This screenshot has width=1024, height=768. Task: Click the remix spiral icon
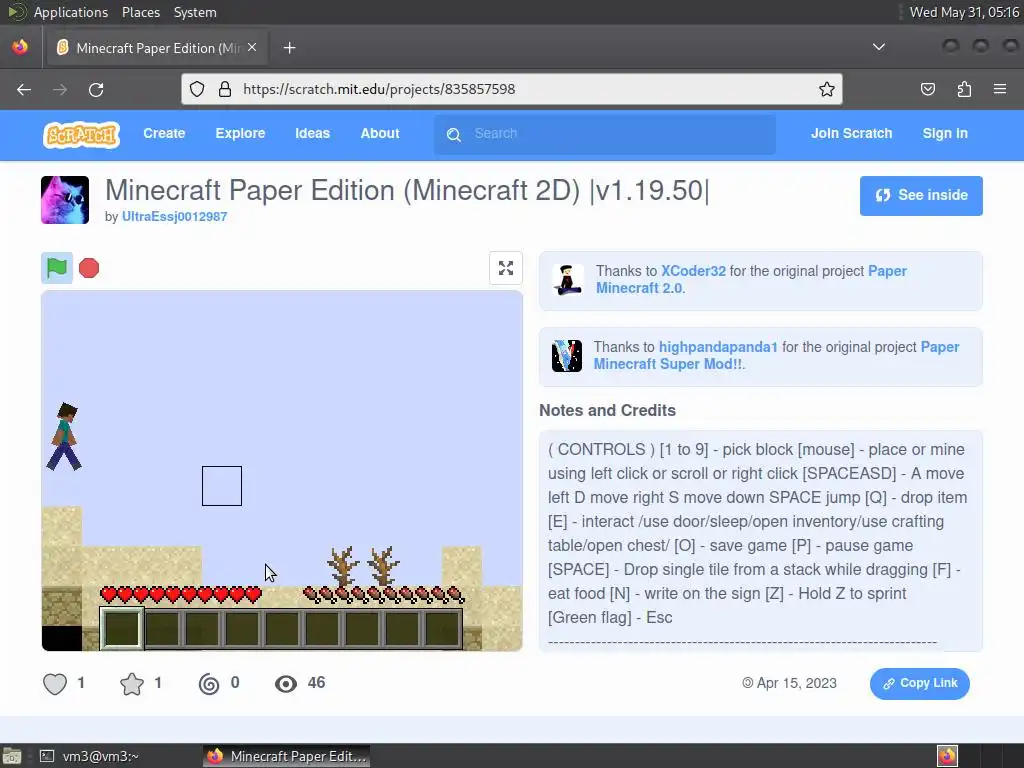coord(209,684)
